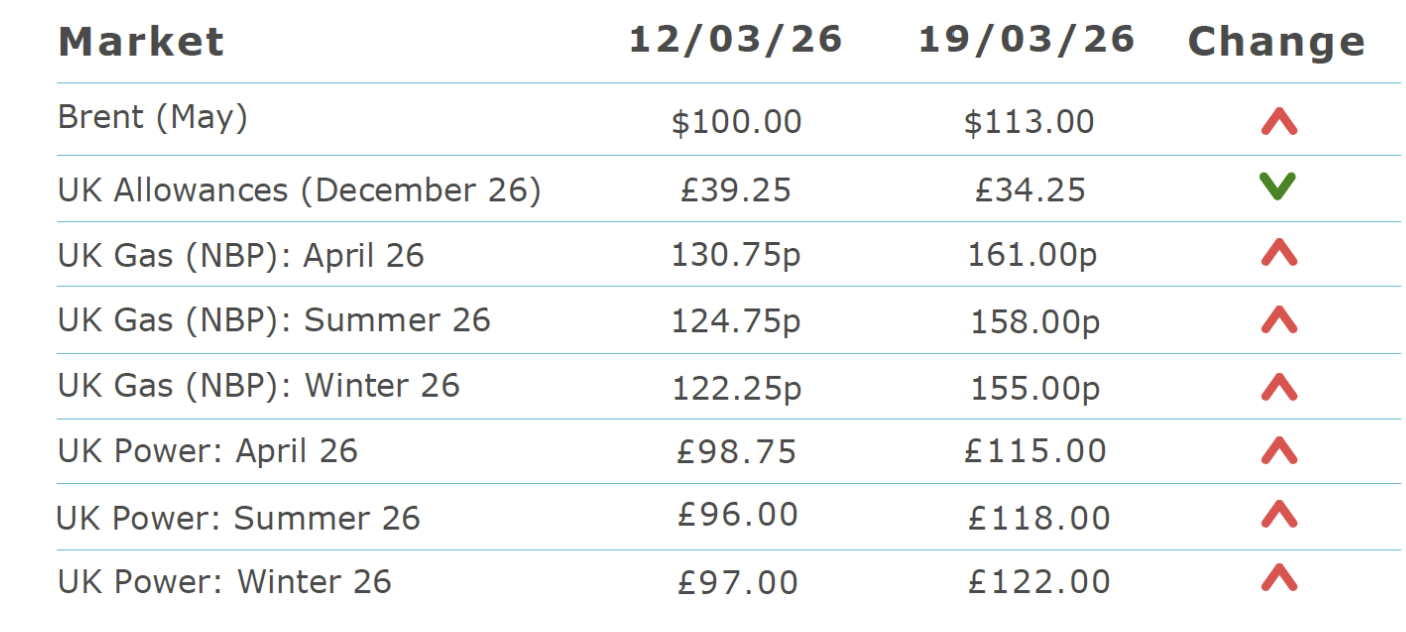Select the £122.00 power price value
The width and height of the screenshot is (1406, 632).
[x=1039, y=582]
